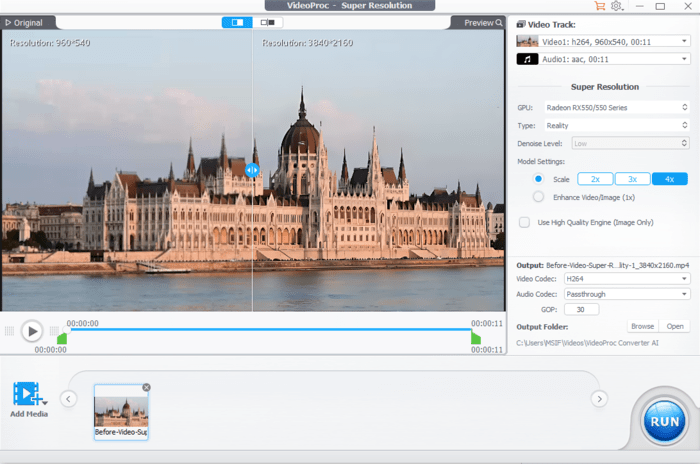Click the playhead knob at timeline start
Image resolution: width=700 pixels, height=464 pixels.
tap(67, 330)
